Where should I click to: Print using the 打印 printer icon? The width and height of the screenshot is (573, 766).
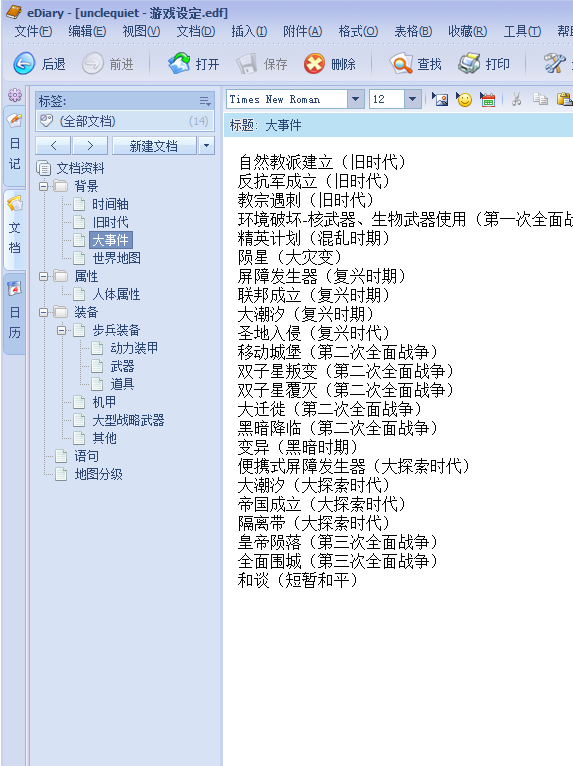469,64
